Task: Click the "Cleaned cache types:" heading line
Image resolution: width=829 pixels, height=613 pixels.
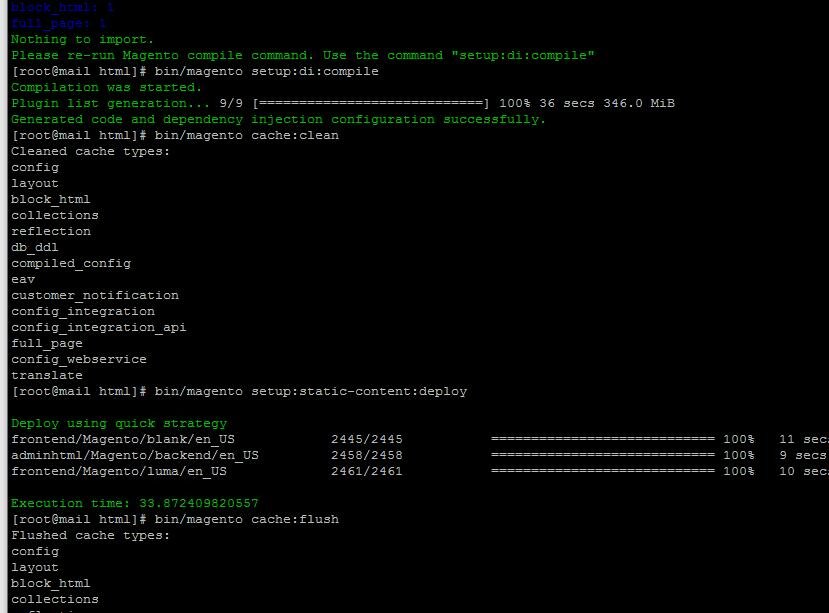Action: tap(90, 151)
